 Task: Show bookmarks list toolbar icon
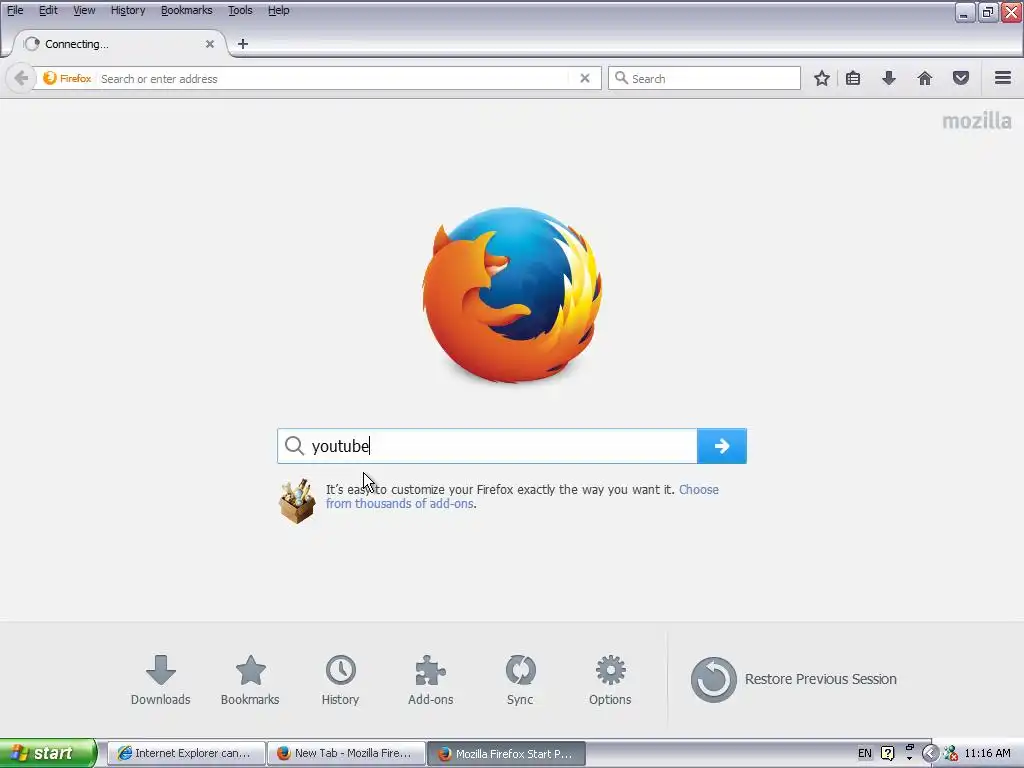click(x=853, y=78)
